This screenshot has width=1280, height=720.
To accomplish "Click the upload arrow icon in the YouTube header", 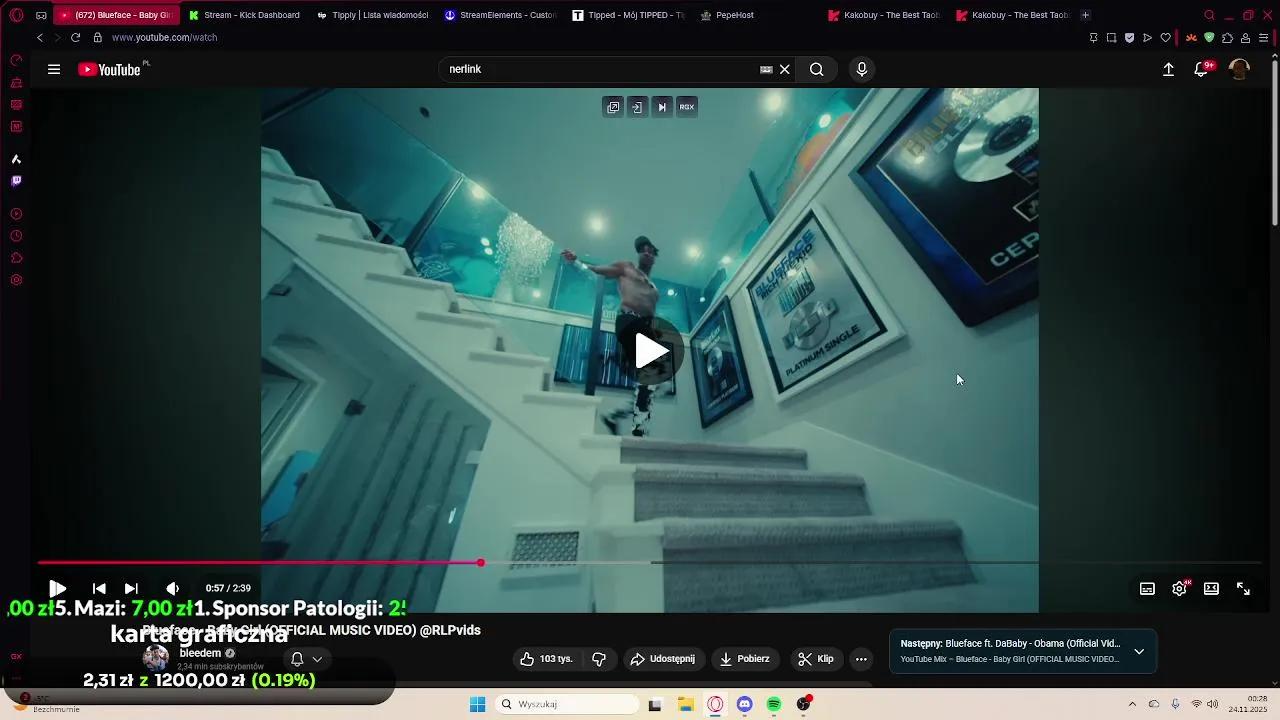I will [1168, 69].
